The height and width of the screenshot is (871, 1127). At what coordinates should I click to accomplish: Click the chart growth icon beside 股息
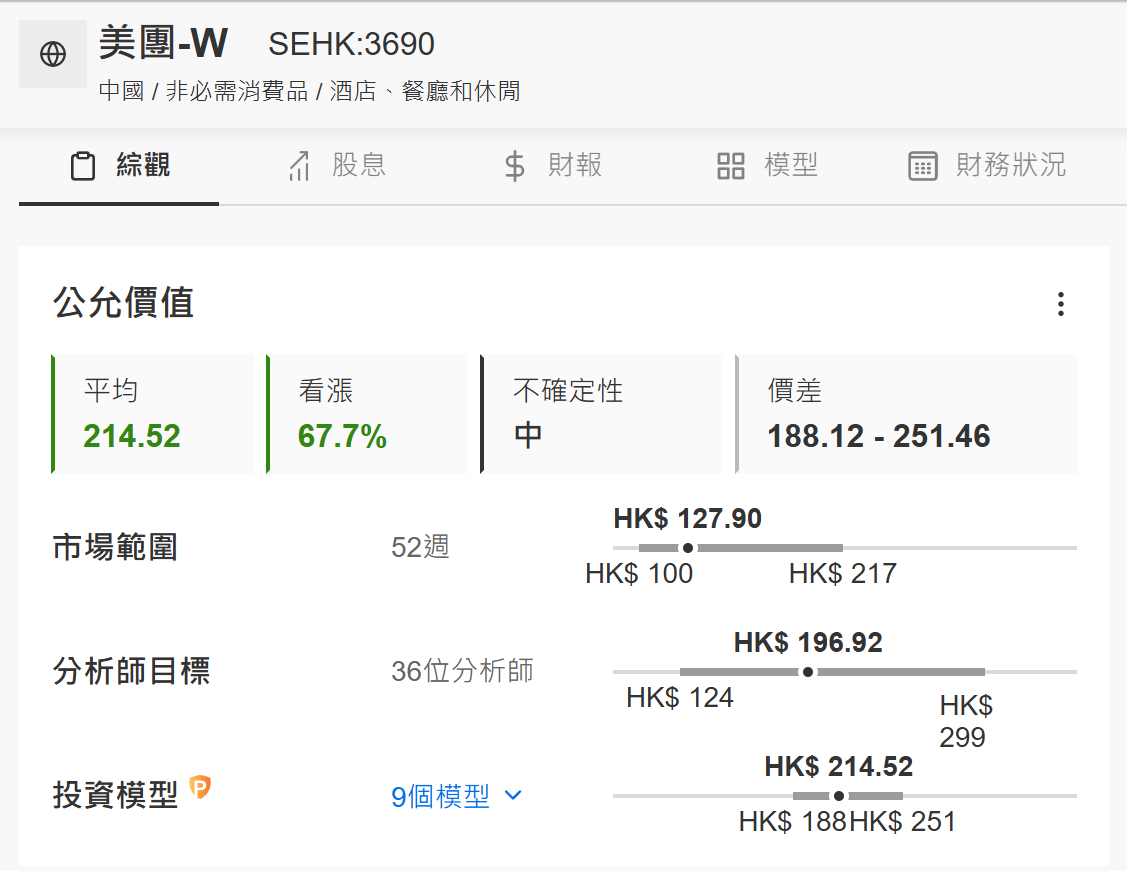click(x=299, y=166)
